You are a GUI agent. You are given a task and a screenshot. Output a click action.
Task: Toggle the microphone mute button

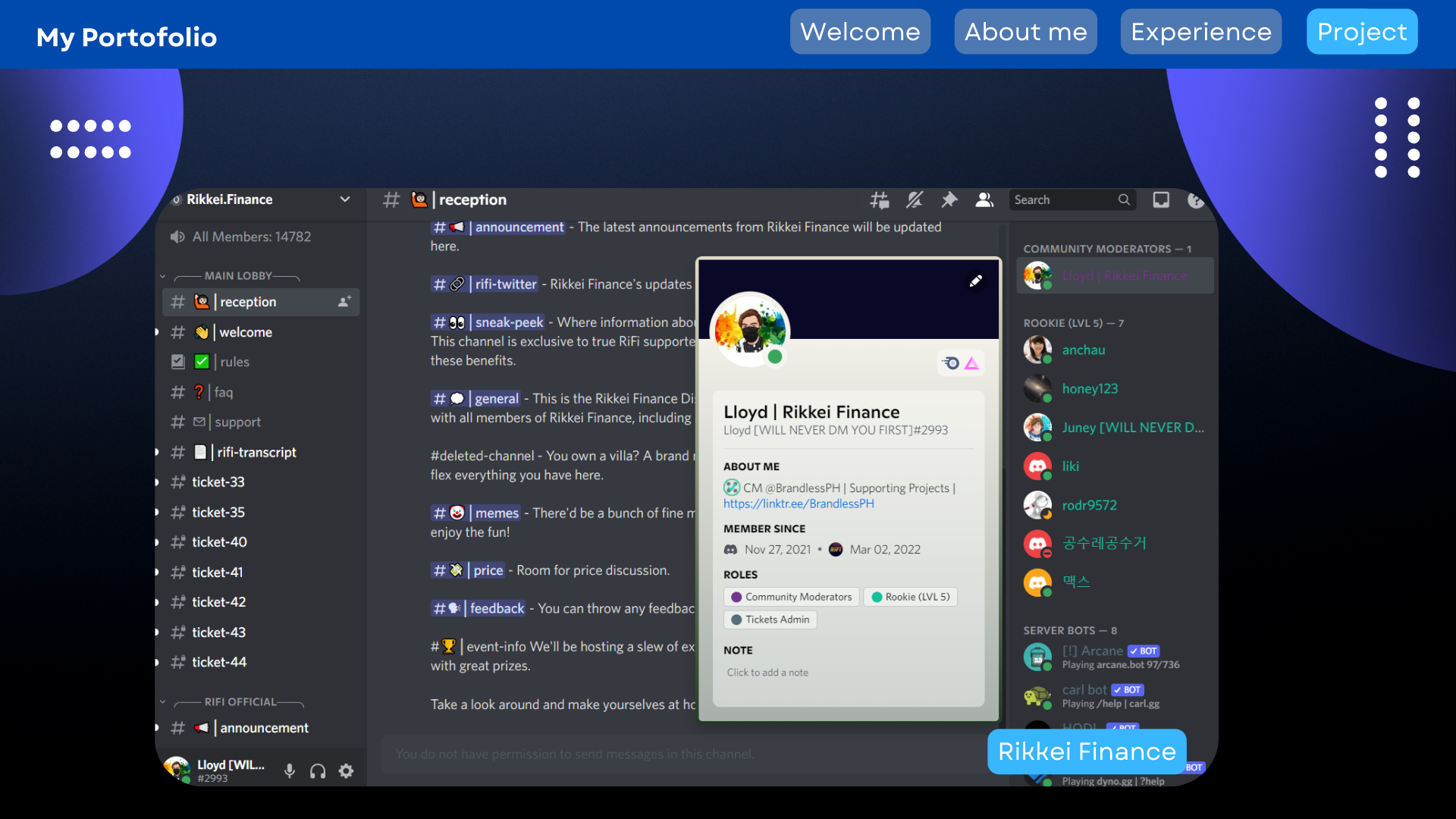(x=289, y=771)
